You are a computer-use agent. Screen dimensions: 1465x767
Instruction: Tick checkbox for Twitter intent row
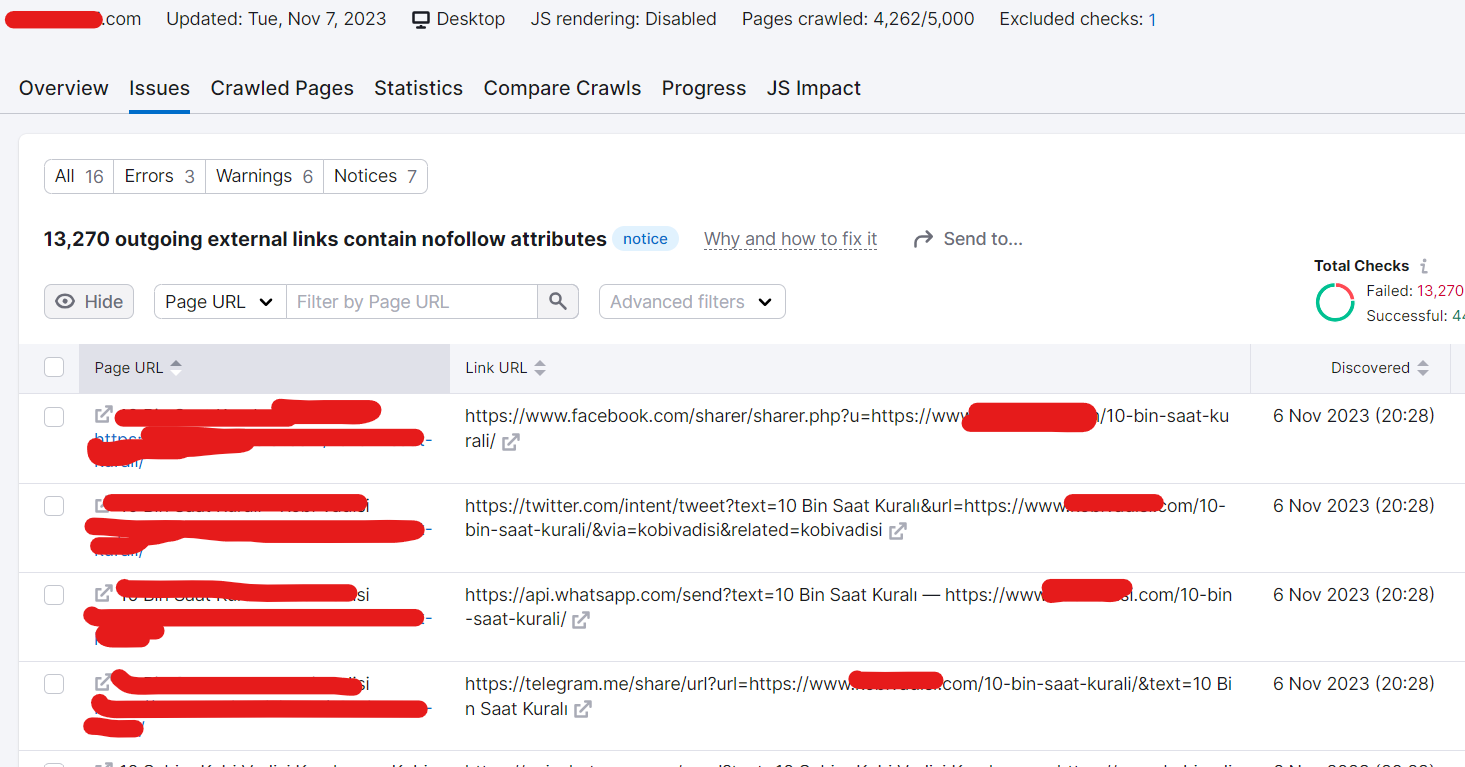point(54,506)
